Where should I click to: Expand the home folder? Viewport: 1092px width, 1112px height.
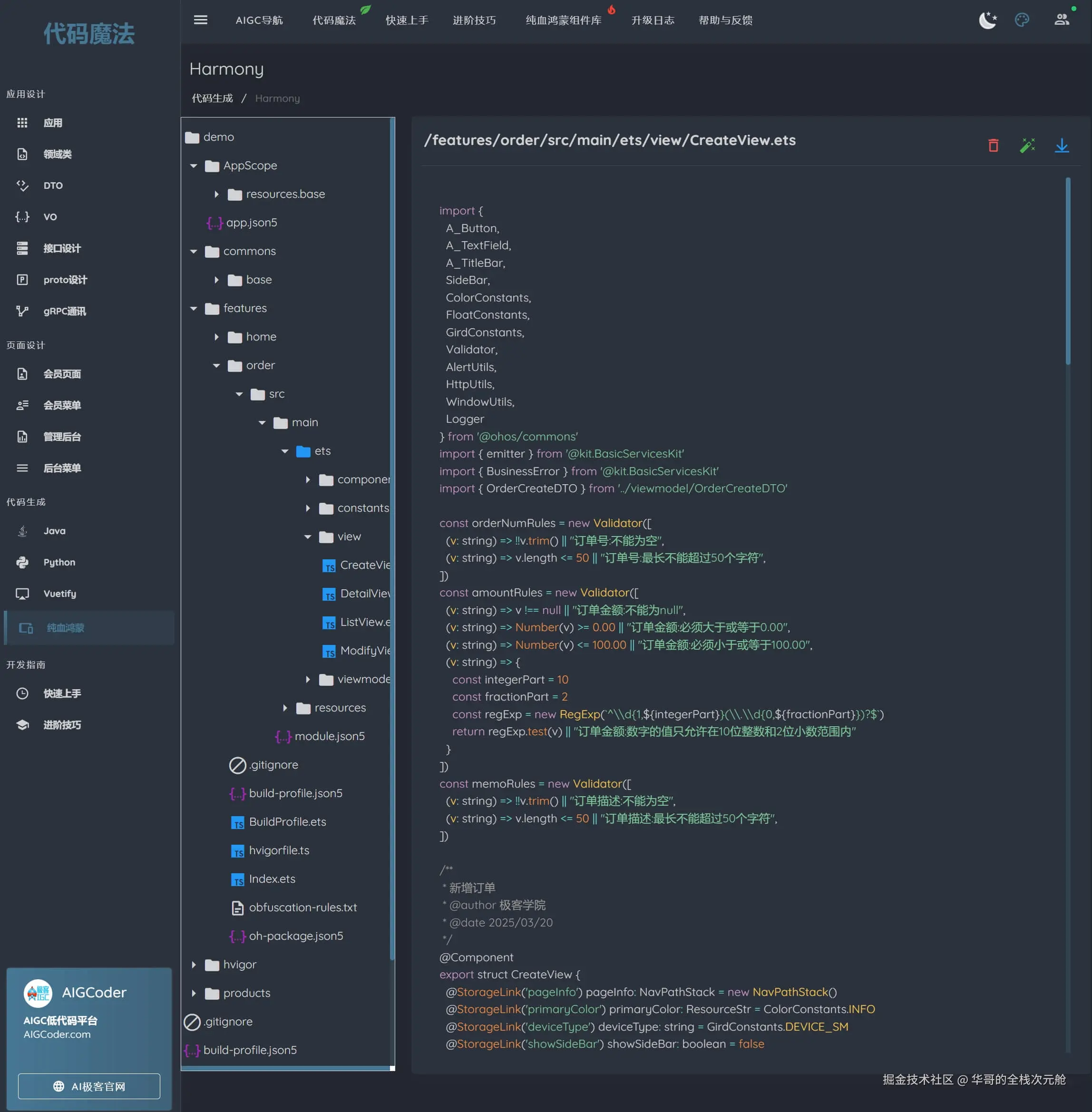[216, 337]
